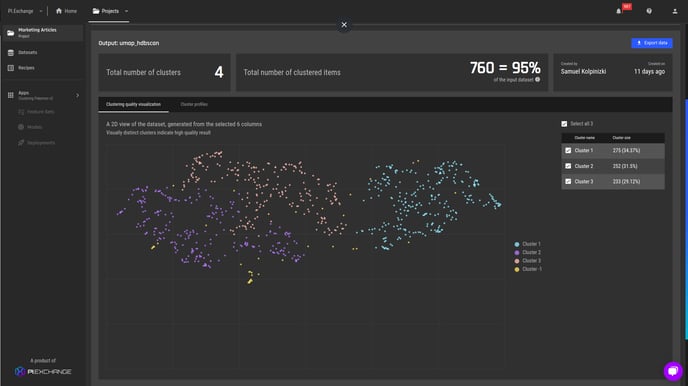Open the Recipes sidebar item
This screenshot has width=688, height=386.
point(26,68)
